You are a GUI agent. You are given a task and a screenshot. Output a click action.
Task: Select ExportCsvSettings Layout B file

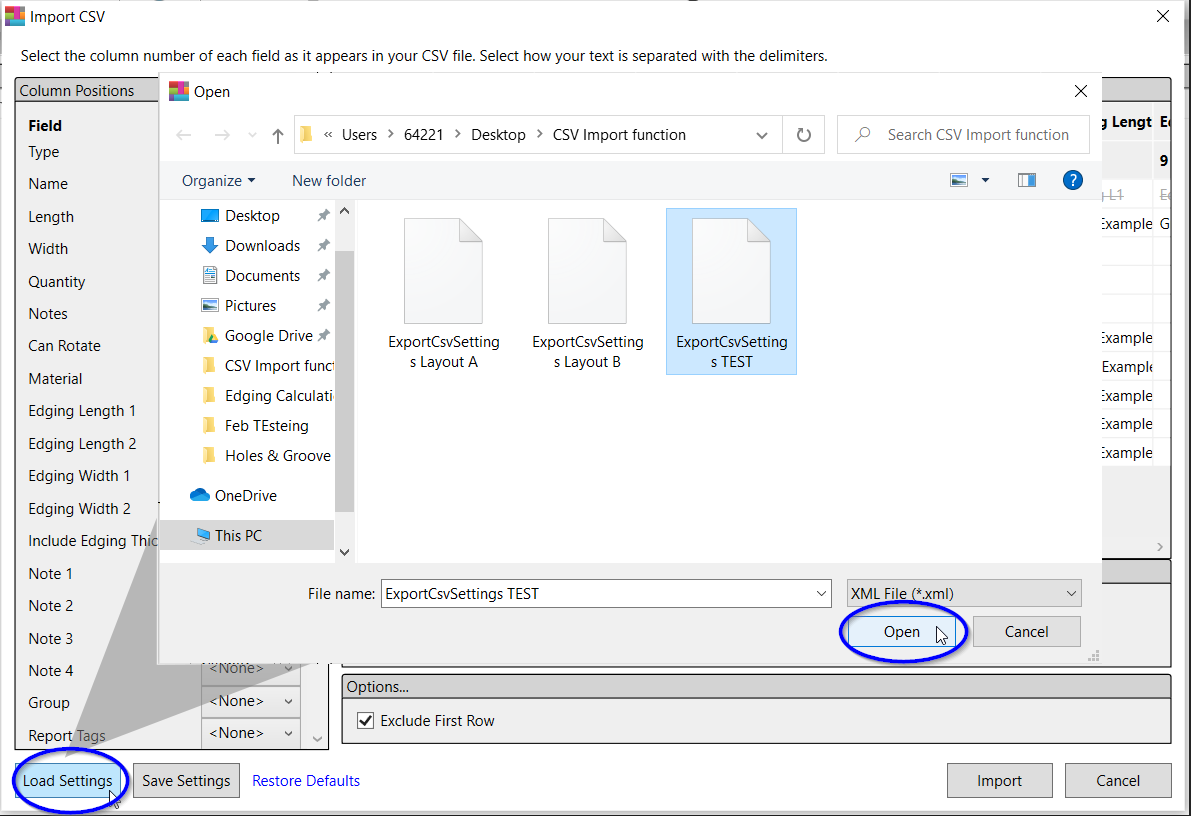tap(587, 293)
